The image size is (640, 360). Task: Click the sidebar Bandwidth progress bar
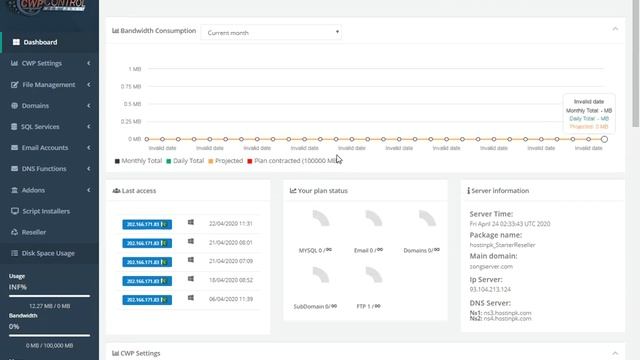click(49, 336)
